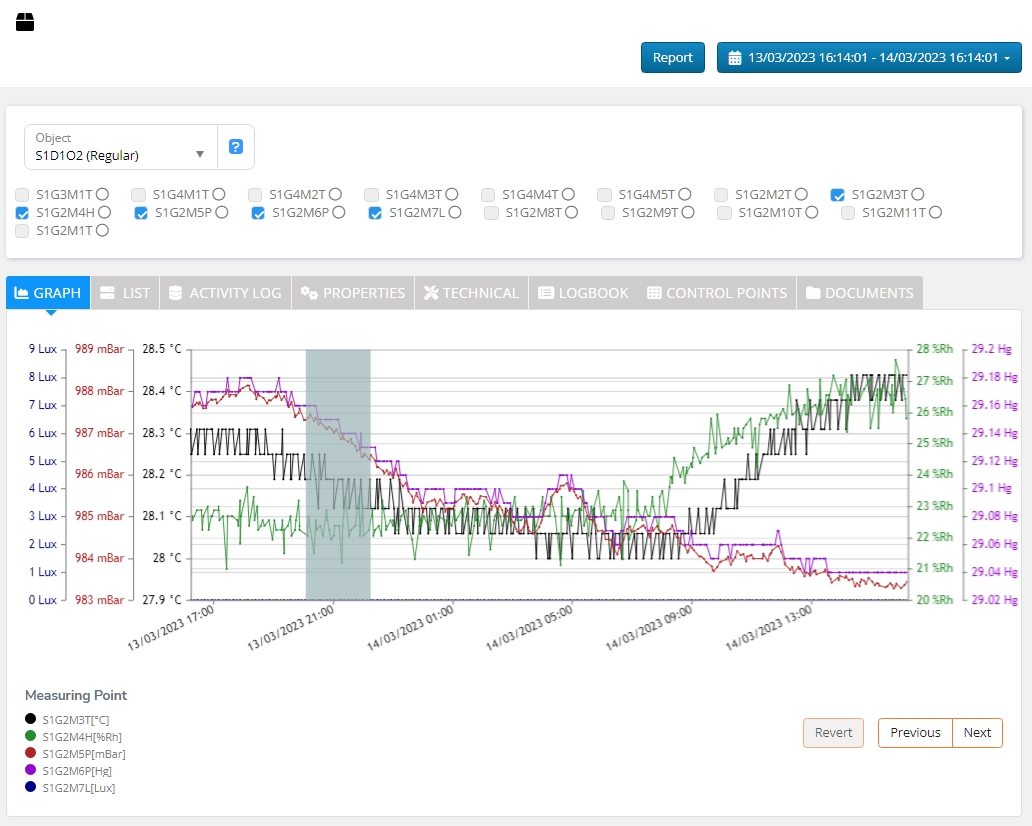Click the Next button
The width and height of the screenshot is (1032, 826).
(x=977, y=733)
